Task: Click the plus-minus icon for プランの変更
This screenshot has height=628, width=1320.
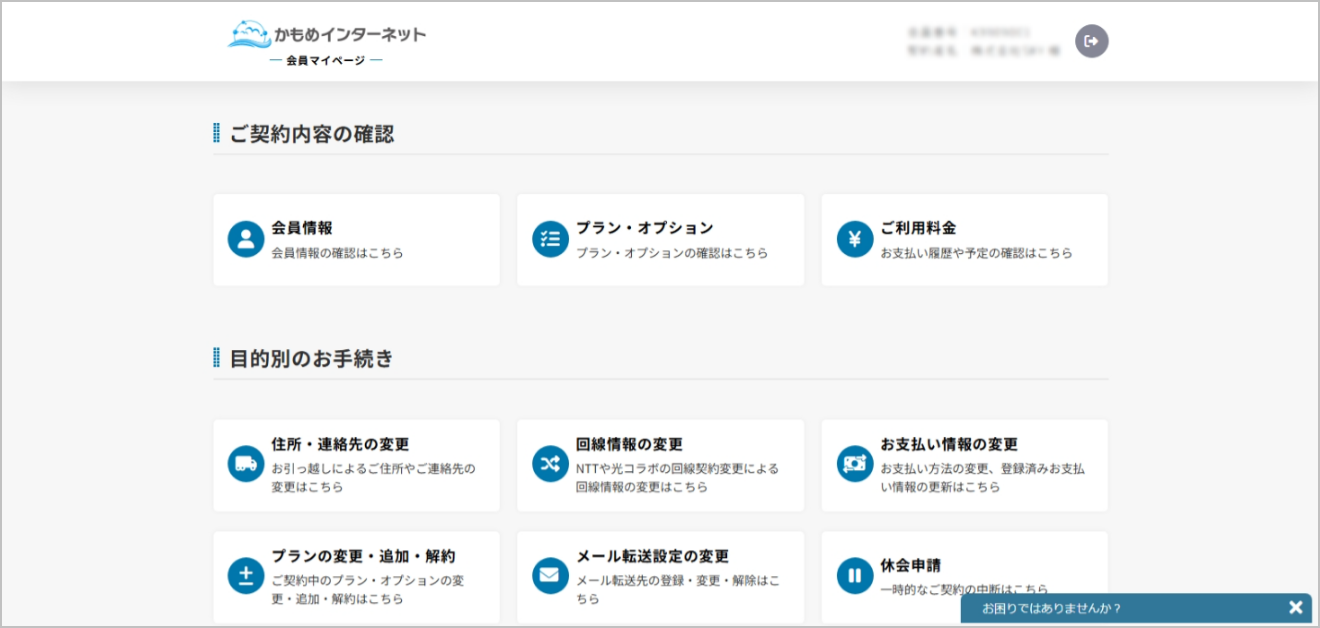Action: [246, 576]
